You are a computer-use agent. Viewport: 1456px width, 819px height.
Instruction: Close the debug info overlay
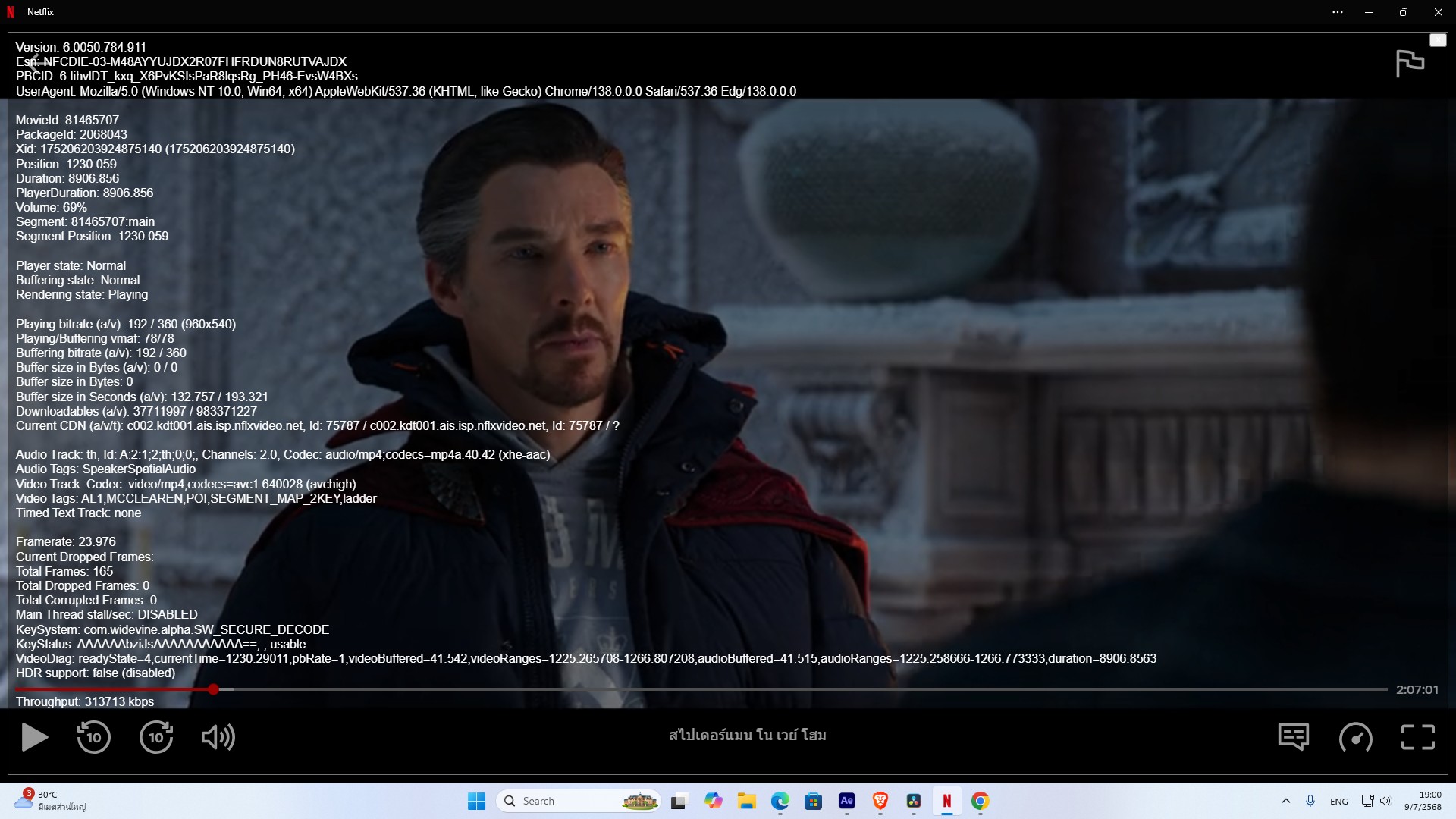[x=1438, y=40]
